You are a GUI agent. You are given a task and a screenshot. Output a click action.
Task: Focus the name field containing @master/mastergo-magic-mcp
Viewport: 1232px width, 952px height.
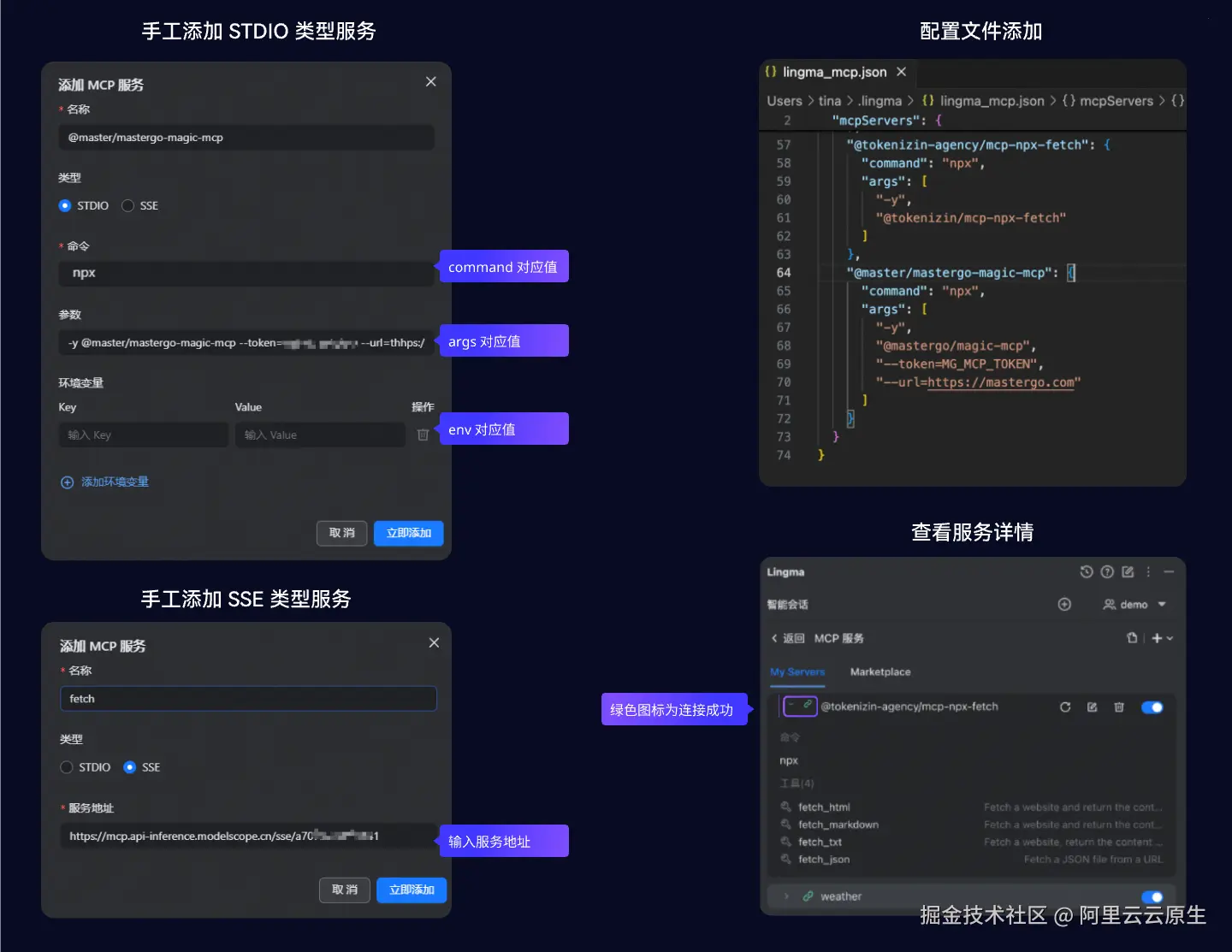(246, 137)
